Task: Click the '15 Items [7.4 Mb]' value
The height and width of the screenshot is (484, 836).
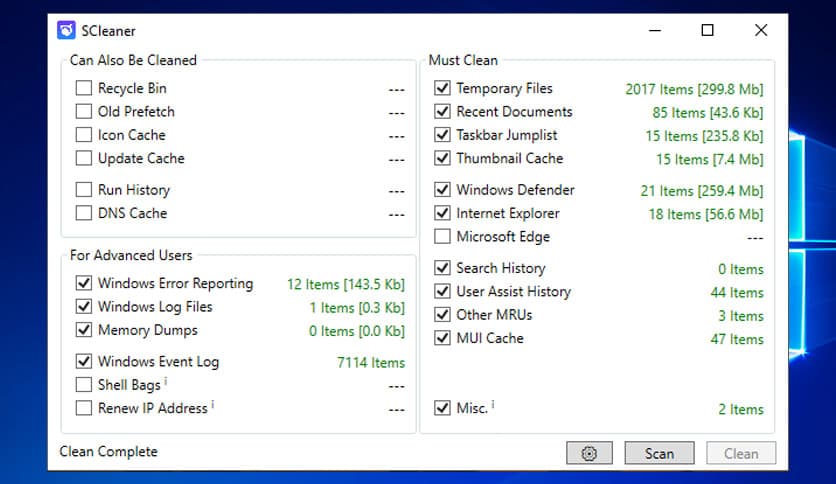Action: click(x=710, y=159)
